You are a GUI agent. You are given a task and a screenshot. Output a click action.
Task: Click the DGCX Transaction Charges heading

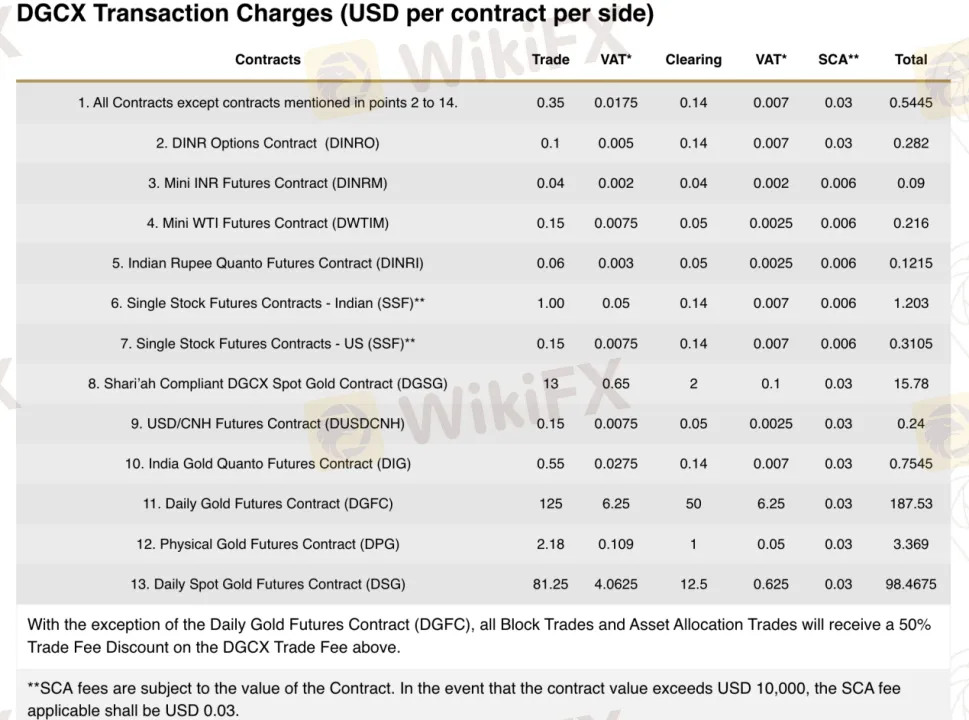[x=334, y=13]
